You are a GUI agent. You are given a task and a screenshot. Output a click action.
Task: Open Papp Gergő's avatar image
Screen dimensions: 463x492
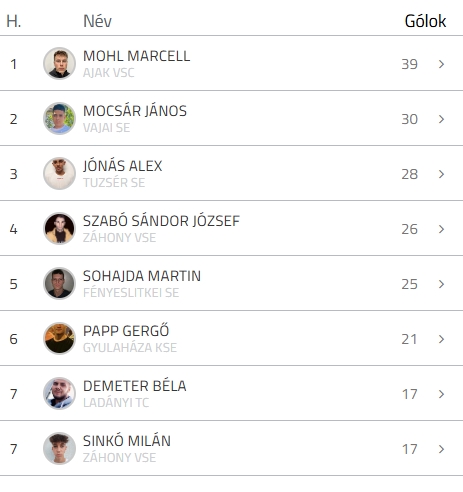point(59,338)
